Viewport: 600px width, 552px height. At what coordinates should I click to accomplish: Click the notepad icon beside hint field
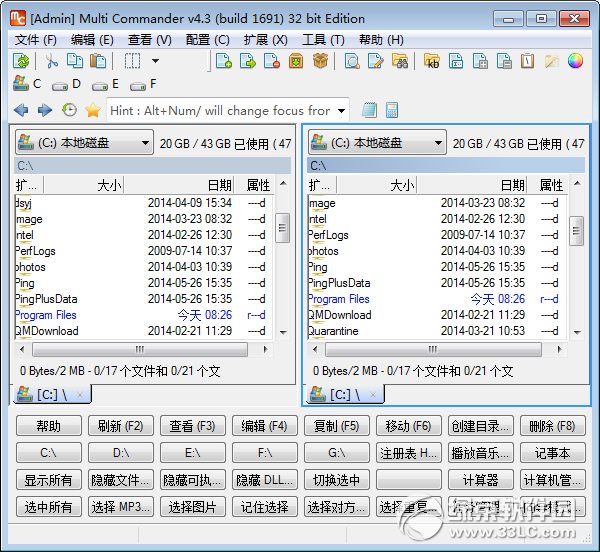click(x=369, y=111)
